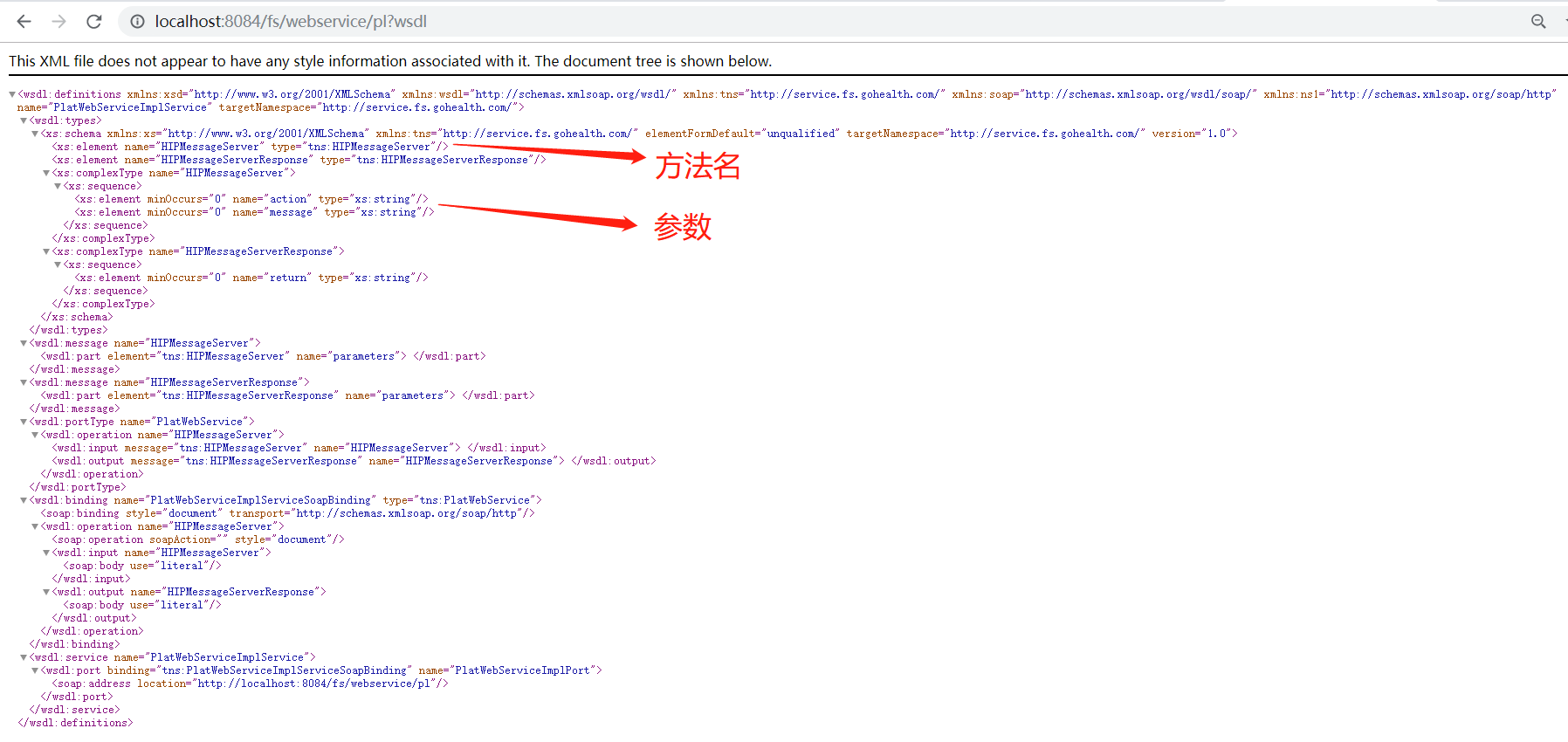Collapse wsdl:port PlatWebServiceImplPort node
This screenshot has height=742, width=1568.
pos(35,670)
